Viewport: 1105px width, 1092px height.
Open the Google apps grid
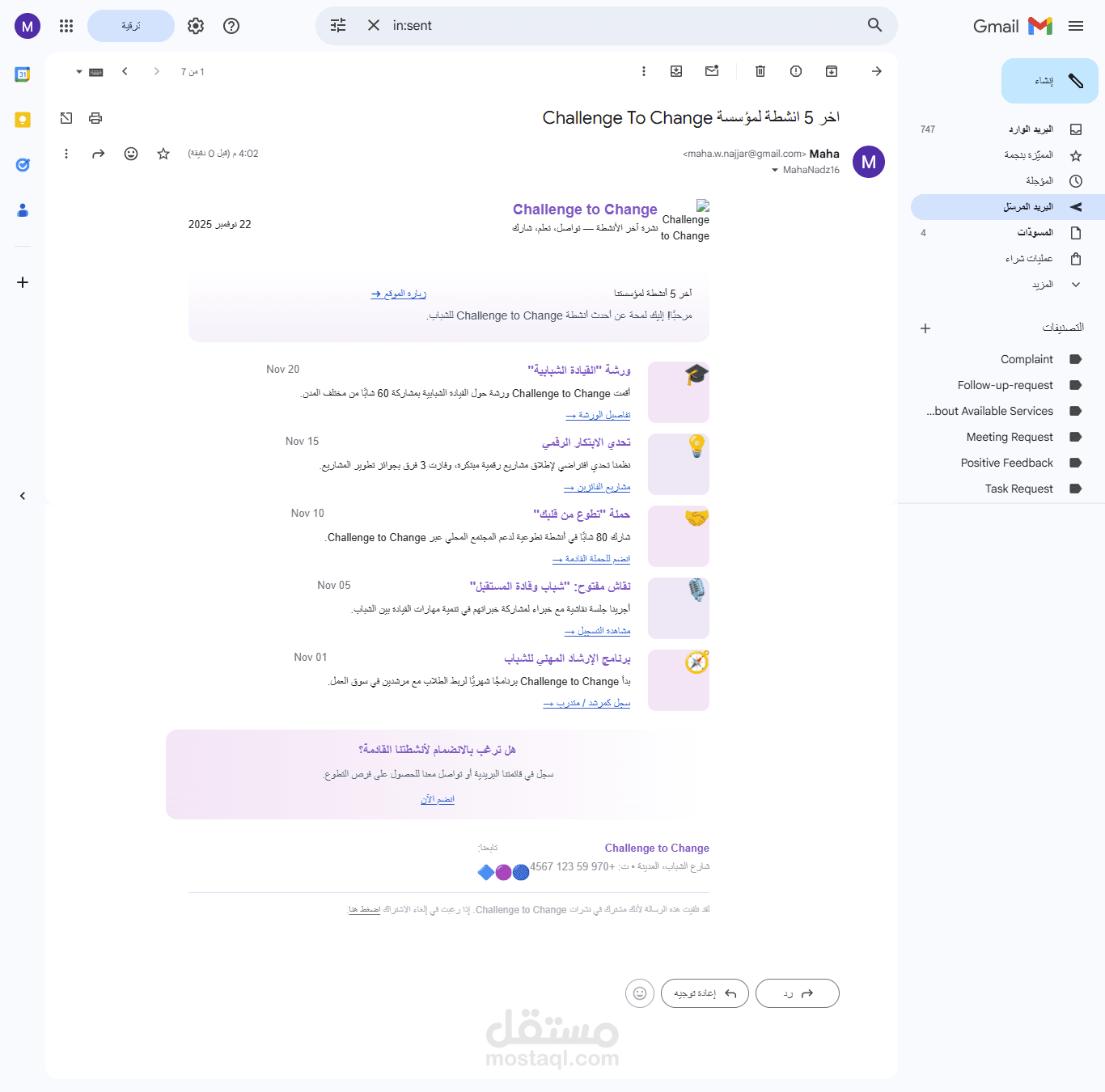pos(66,26)
